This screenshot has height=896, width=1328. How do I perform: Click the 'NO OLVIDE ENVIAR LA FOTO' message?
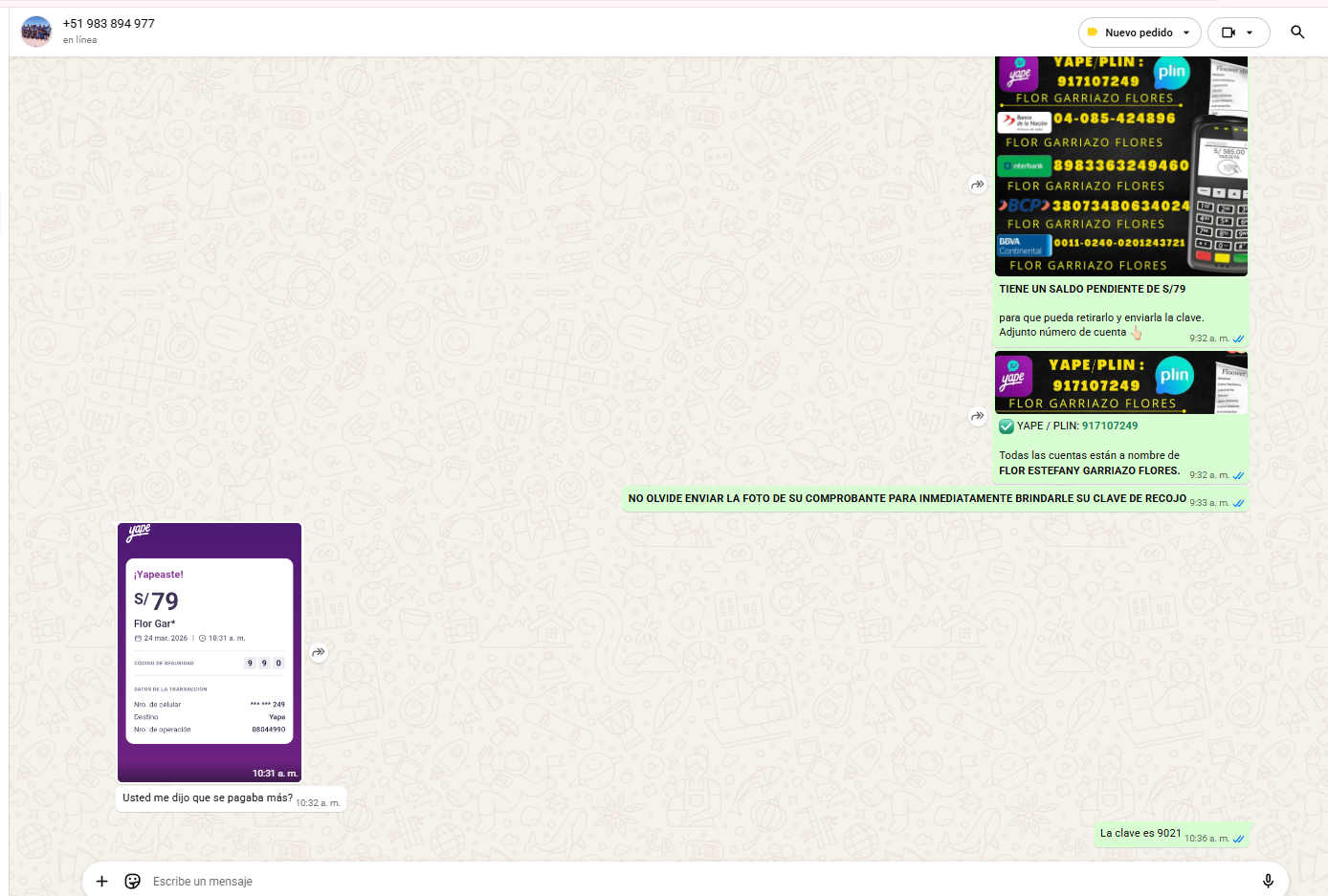pos(906,498)
